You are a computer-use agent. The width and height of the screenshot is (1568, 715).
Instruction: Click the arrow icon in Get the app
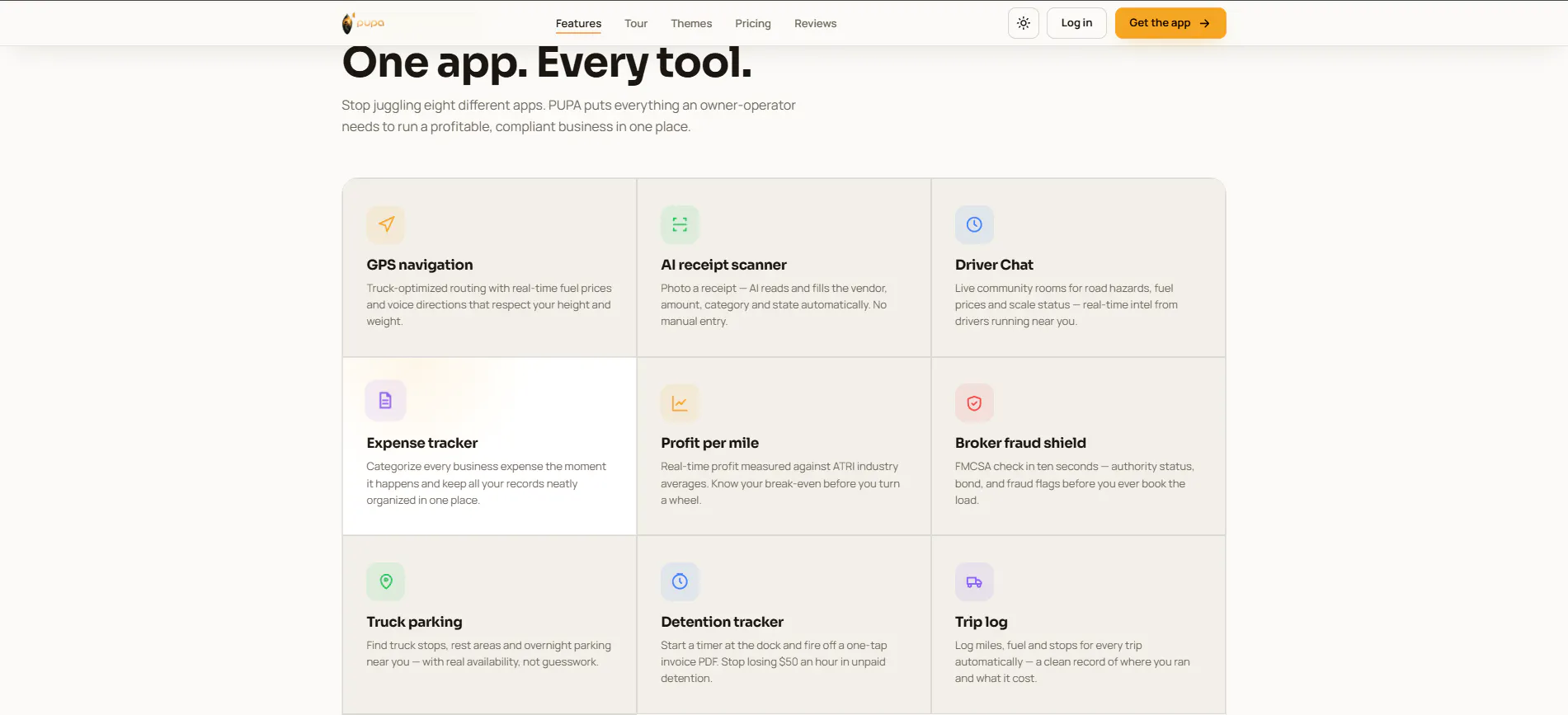click(1205, 23)
